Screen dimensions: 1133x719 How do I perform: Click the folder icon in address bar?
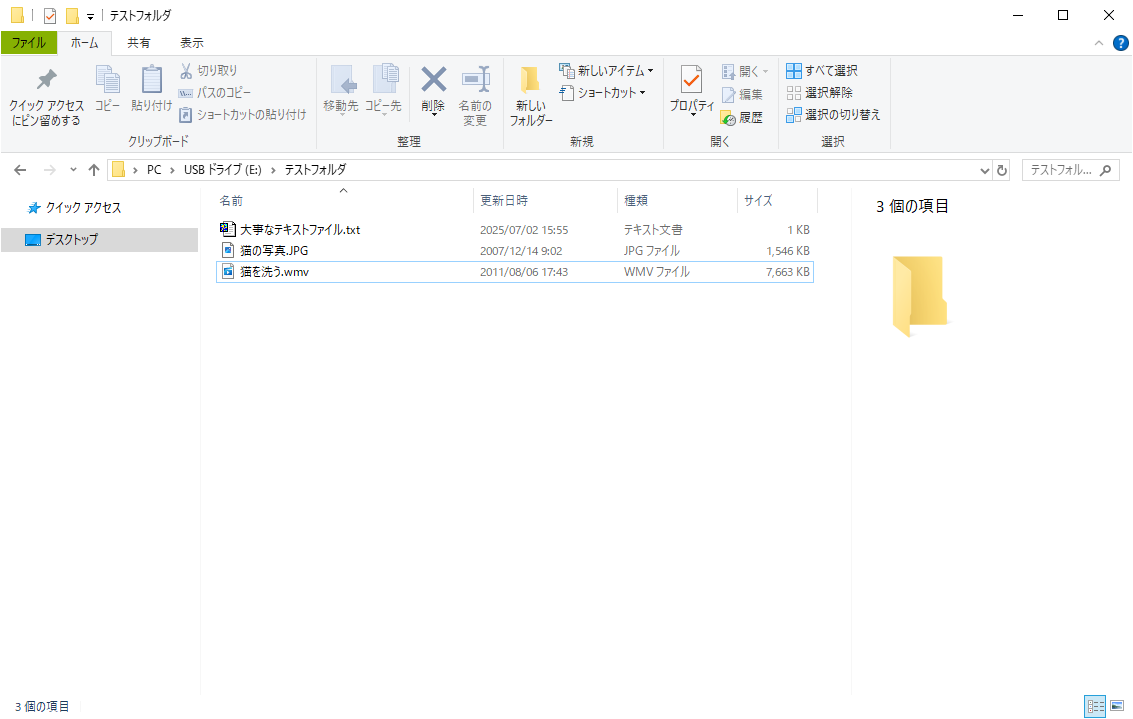119,170
